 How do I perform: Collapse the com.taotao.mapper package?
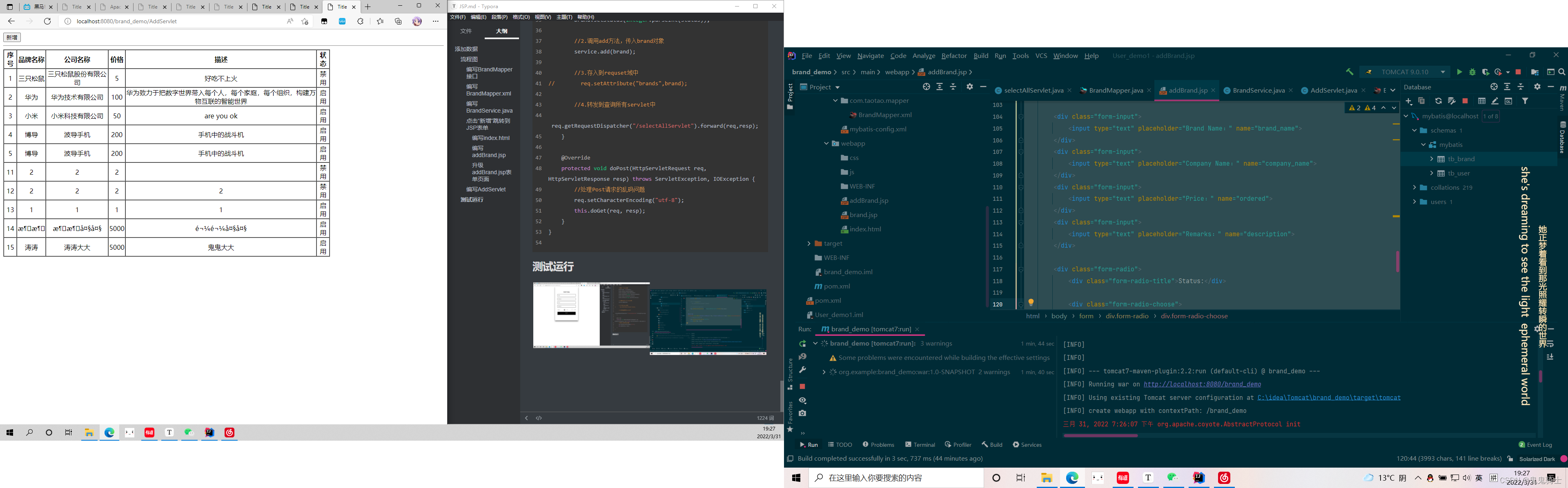click(835, 101)
